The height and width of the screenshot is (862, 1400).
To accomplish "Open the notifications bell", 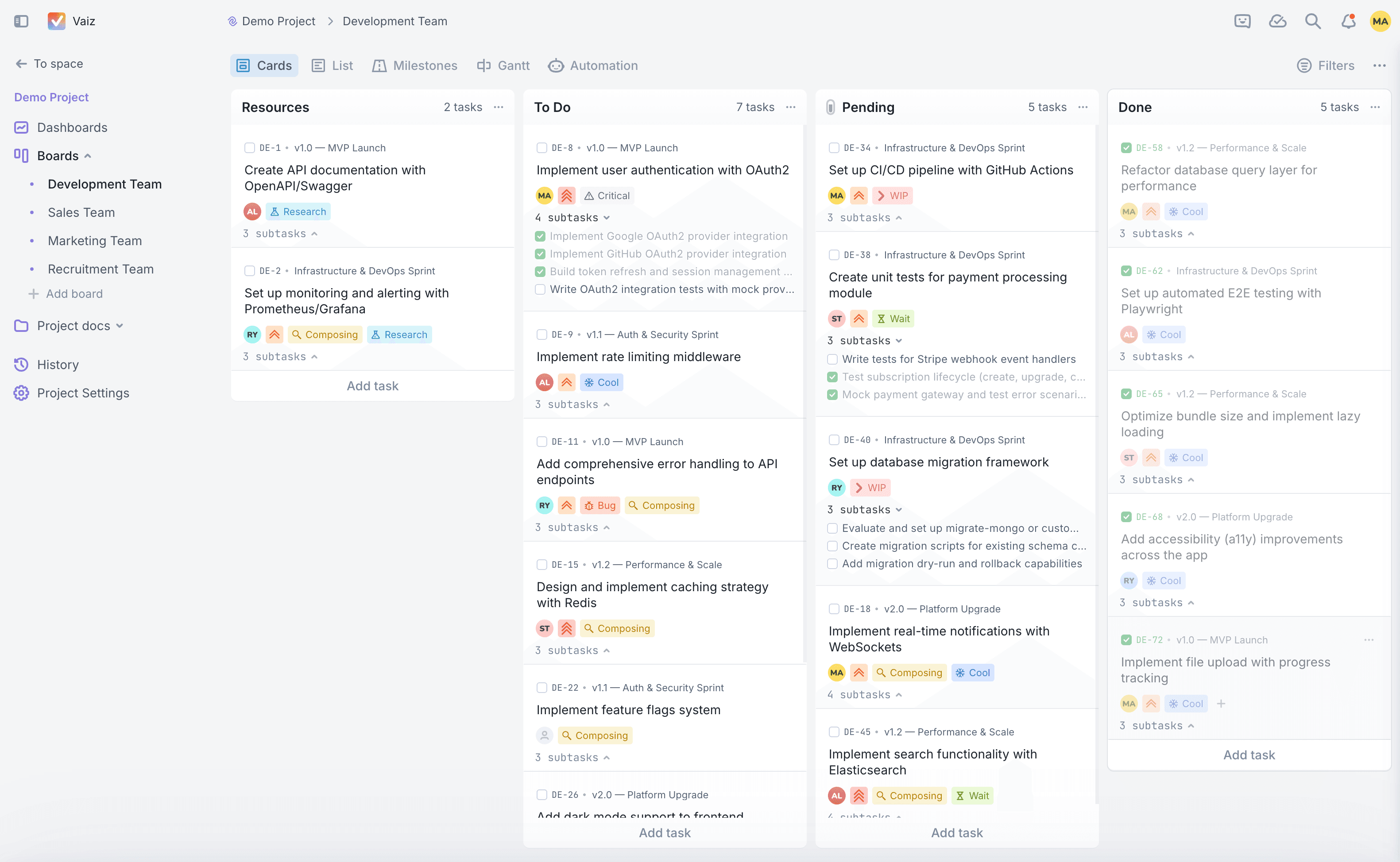I will (x=1348, y=21).
